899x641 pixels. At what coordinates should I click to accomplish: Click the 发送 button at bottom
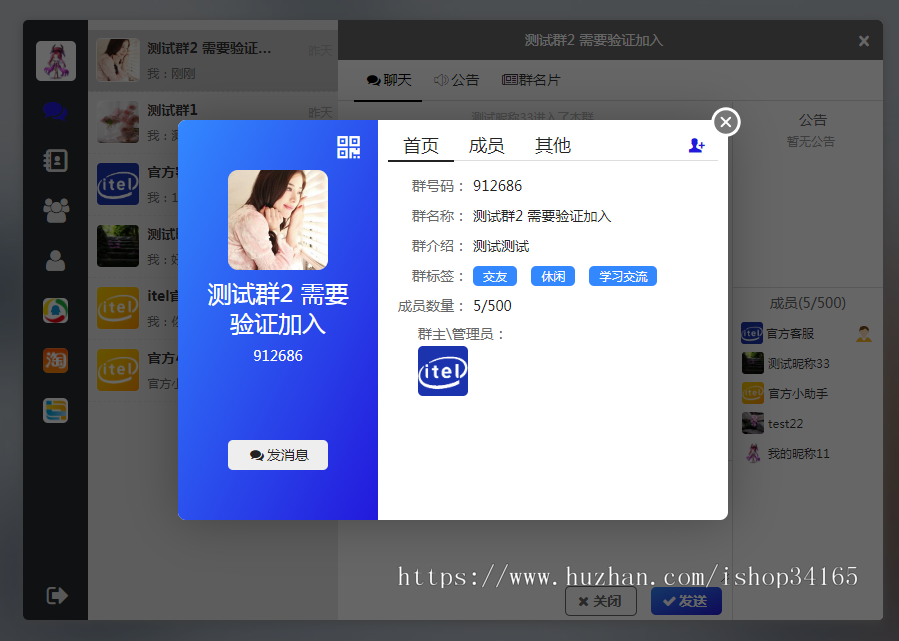click(x=686, y=601)
